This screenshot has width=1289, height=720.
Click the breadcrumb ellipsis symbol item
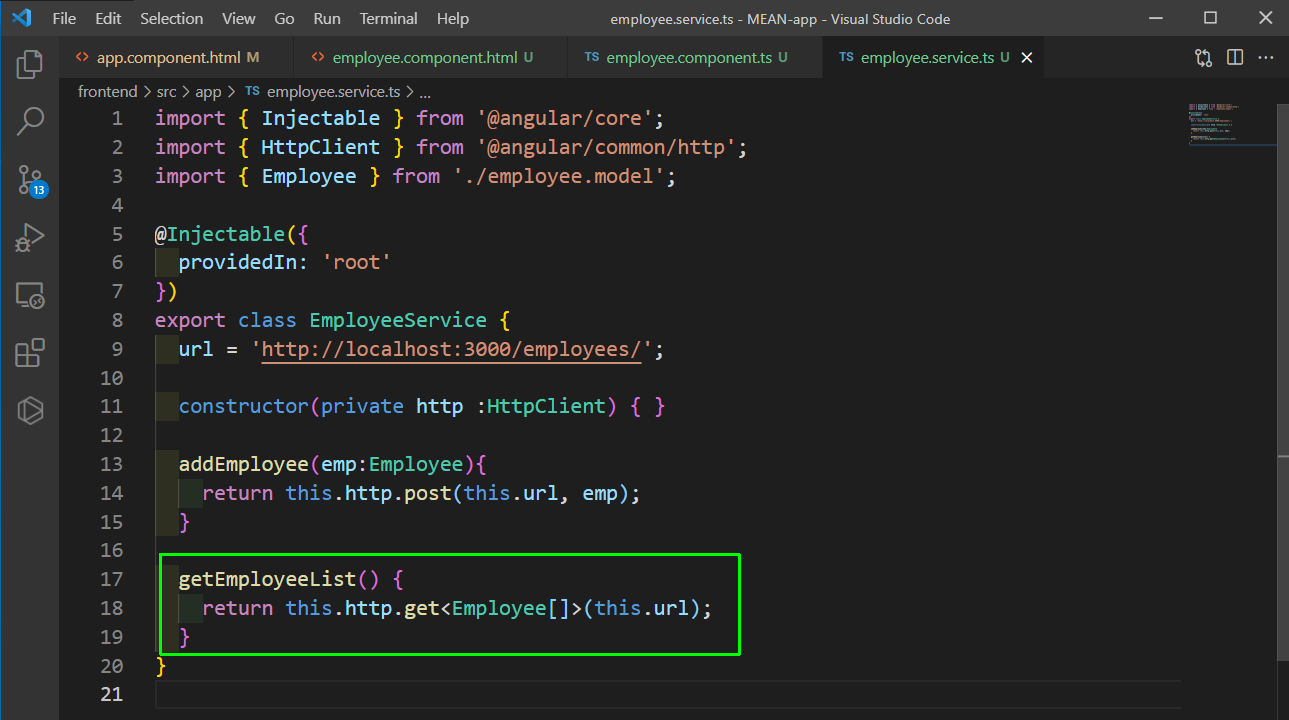(x=425, y=91)
